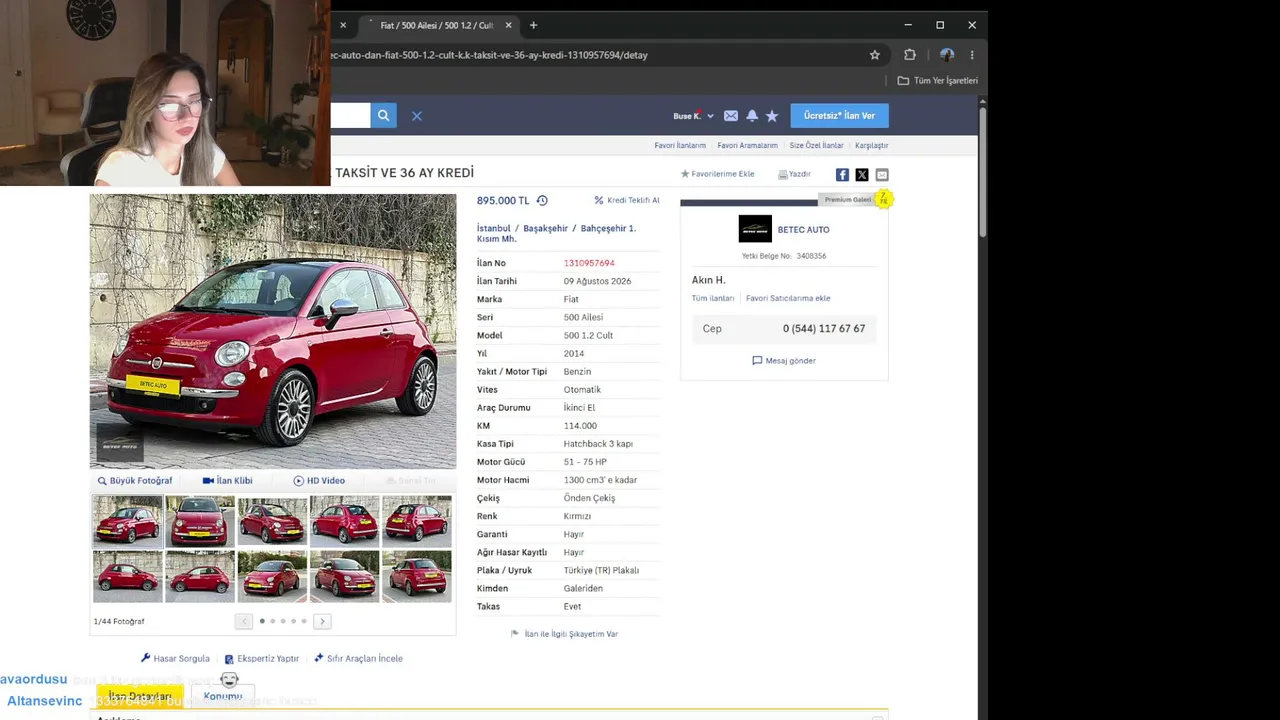Open the large main car photo
Viewport: 1280px width, 720px height.
click(273, 331)
